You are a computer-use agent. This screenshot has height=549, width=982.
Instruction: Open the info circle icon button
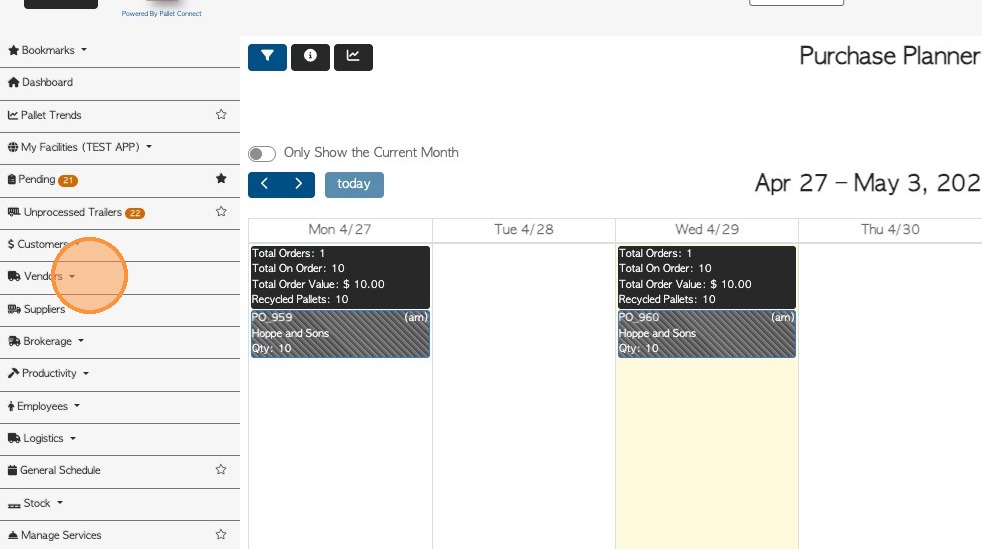(x=310, y=57)
